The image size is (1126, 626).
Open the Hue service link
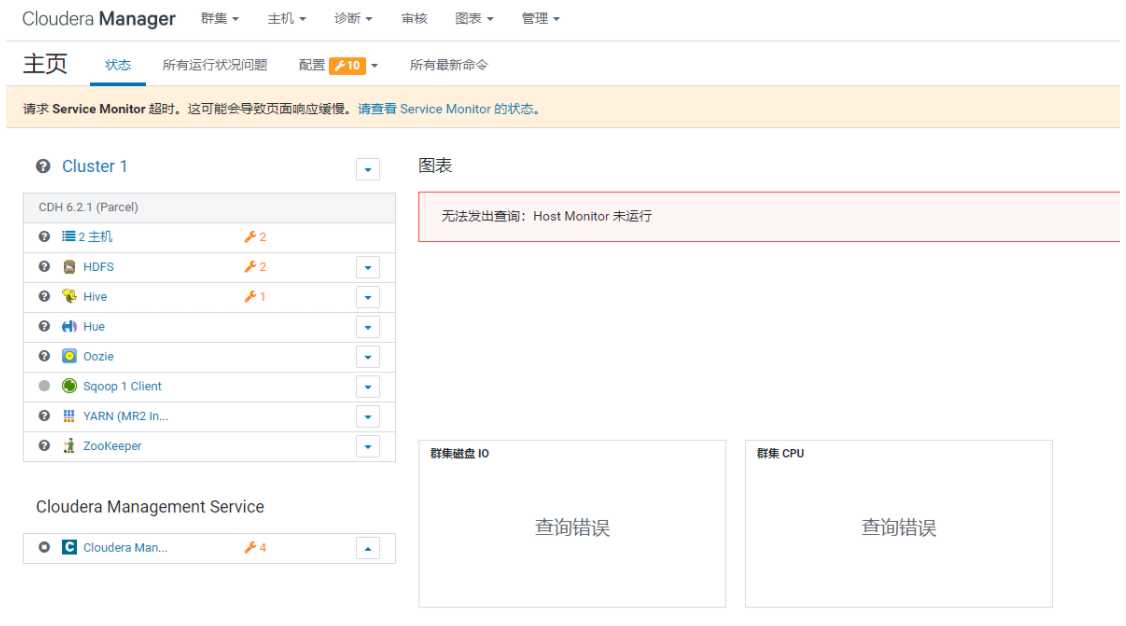click(x=94, y=327)
